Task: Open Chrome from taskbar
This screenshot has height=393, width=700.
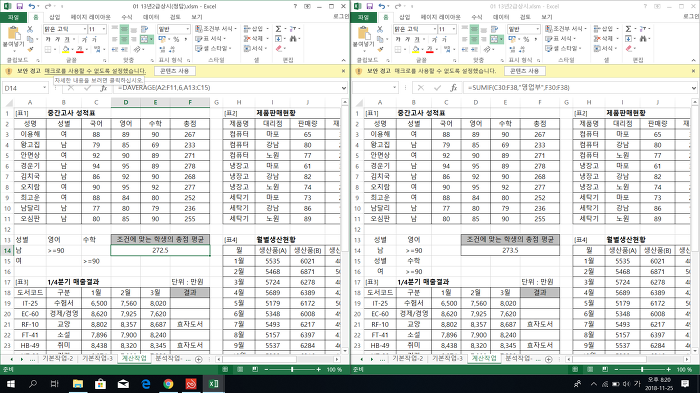Action: [168, 384]
